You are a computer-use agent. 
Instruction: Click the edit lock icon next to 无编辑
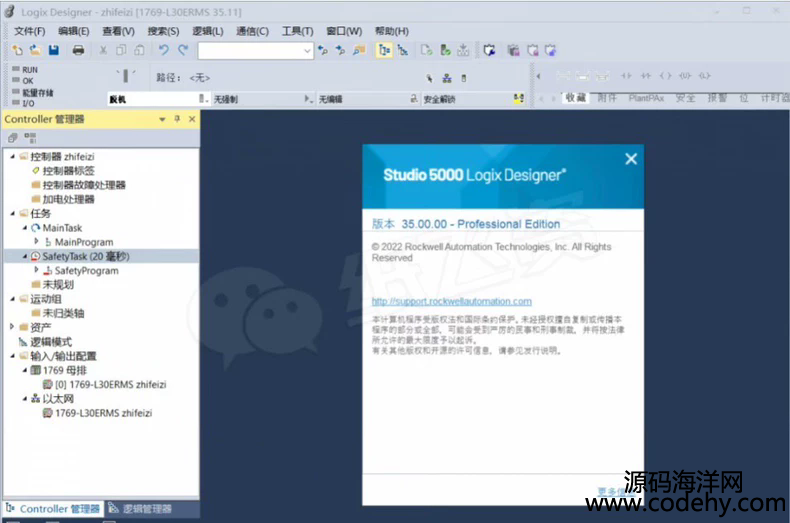[x=414, y=98]
